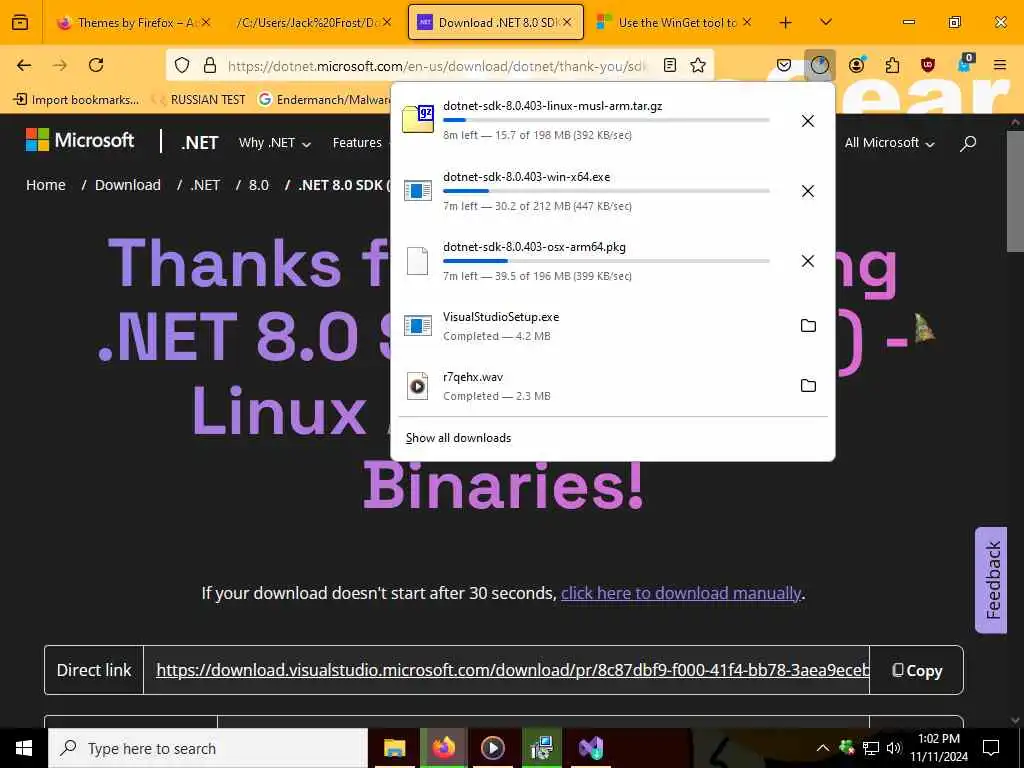Click the address bar URL field
Viewport: 1024px width, 768px height.
pos(438,65)
